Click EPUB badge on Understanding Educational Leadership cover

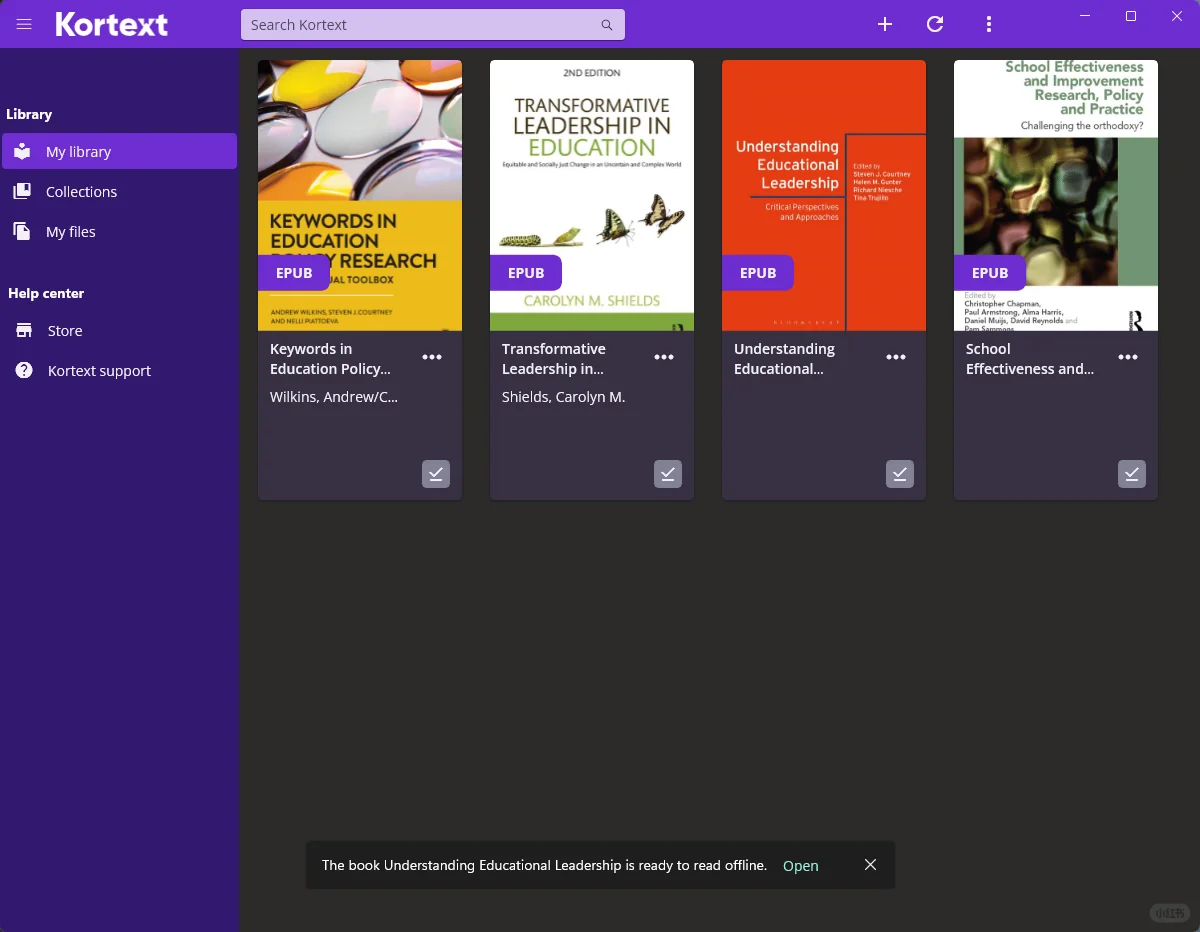click(758, 273)
